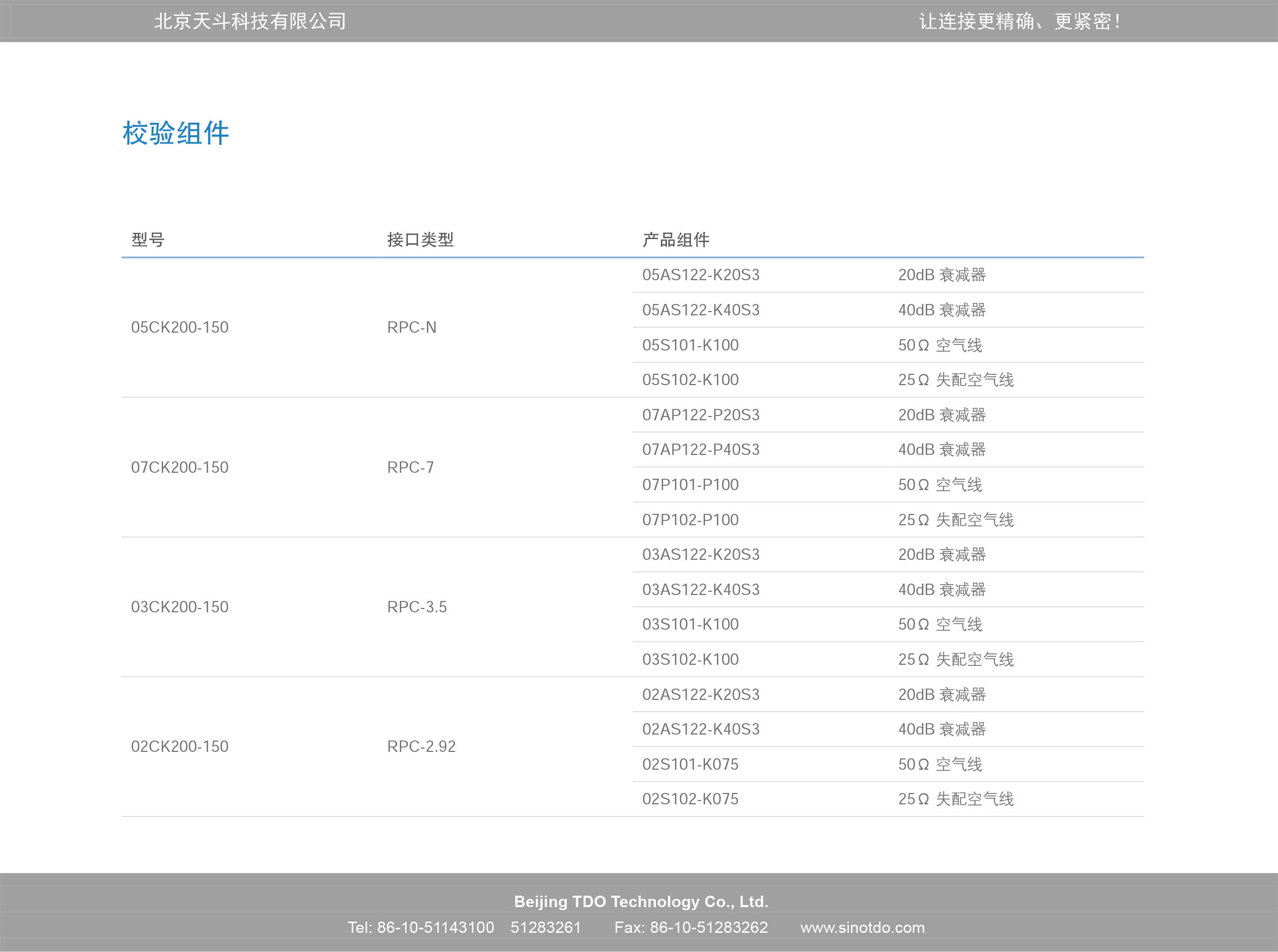Click 20dB 衰减器 in 03AS122-K20S3 row
1278x952 pixels.
(x=942, y=554)
